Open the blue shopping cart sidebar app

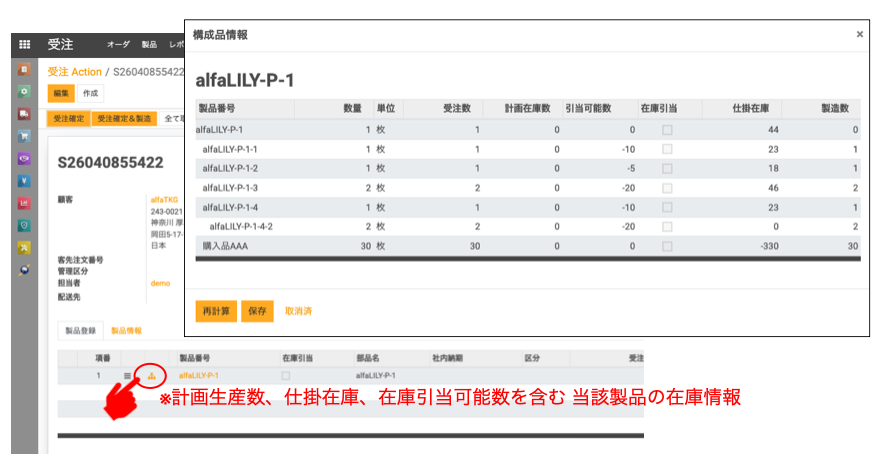(24, 136)
